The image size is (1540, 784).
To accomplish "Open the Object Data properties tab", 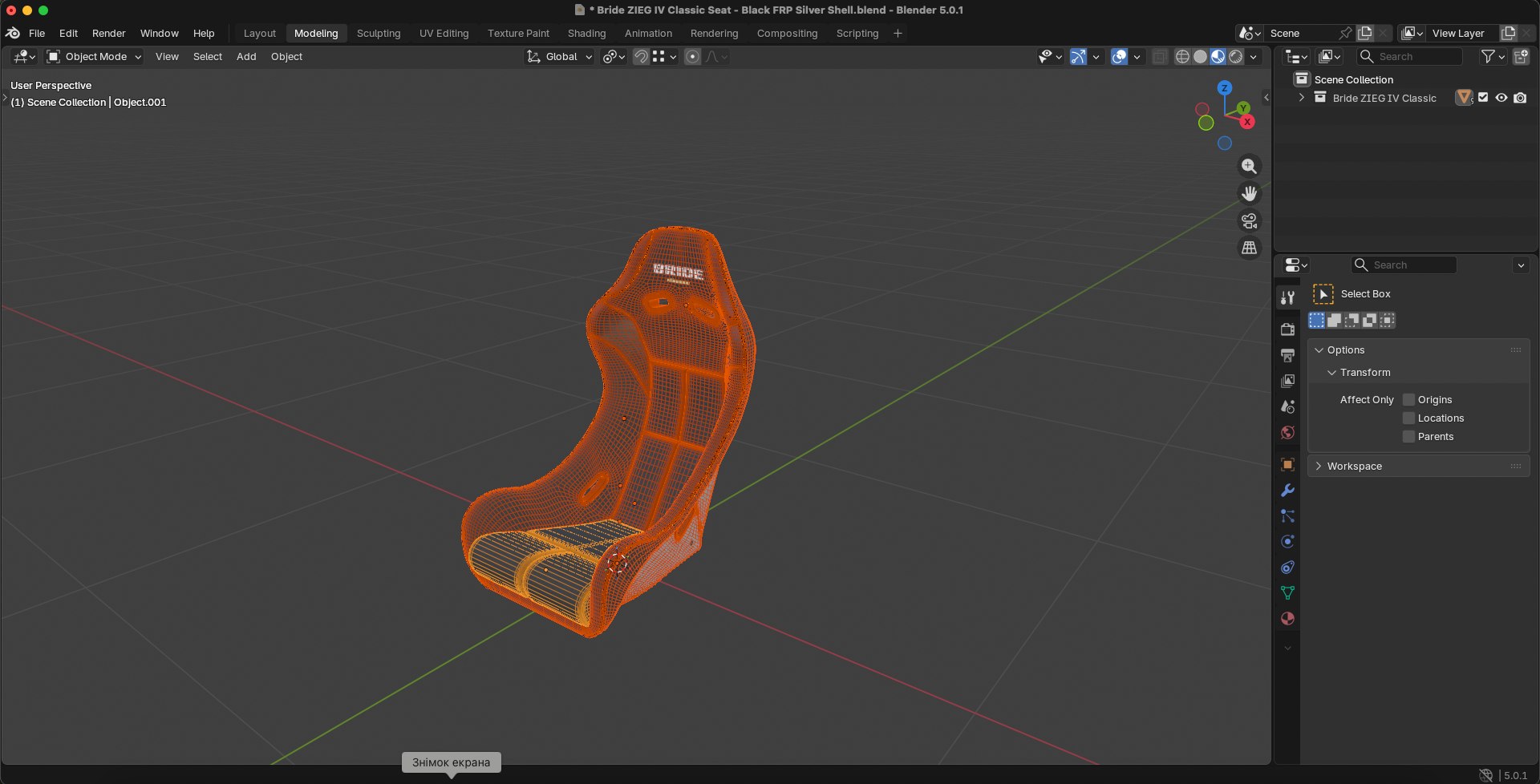I will [1287, 592].
